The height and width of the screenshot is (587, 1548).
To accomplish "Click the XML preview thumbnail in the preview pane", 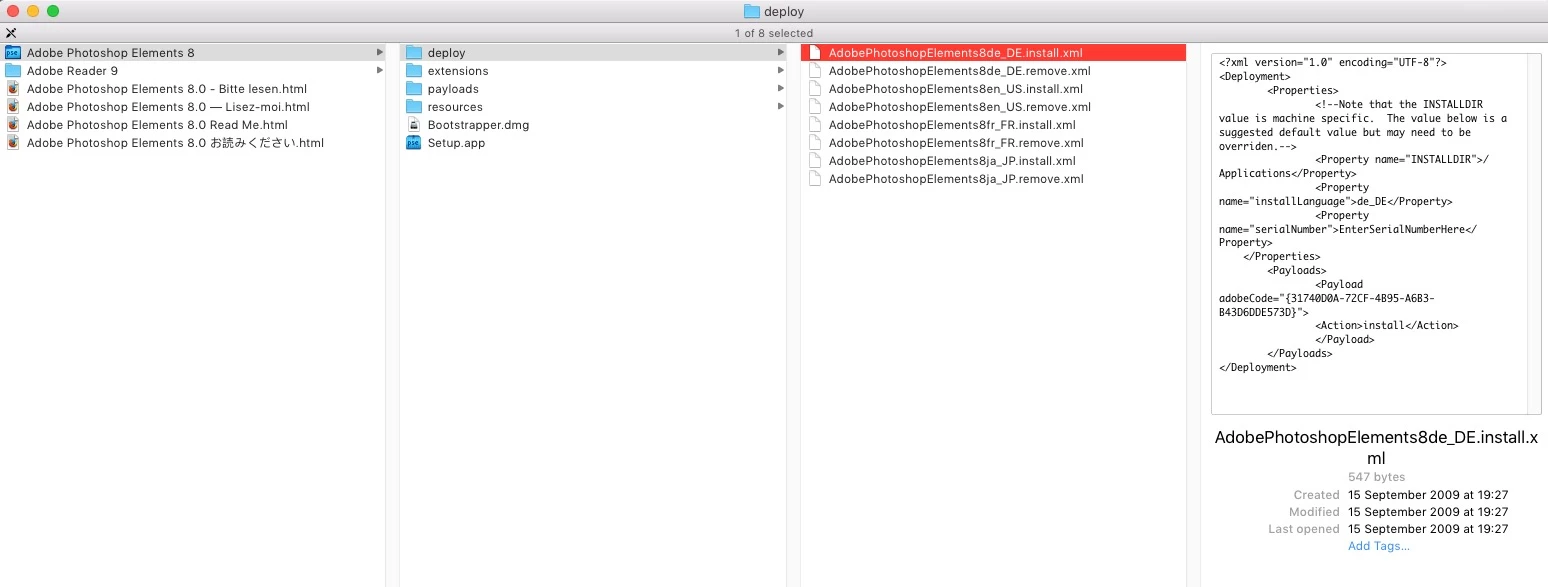I will pyautogui.click(x=1376, y=234).
